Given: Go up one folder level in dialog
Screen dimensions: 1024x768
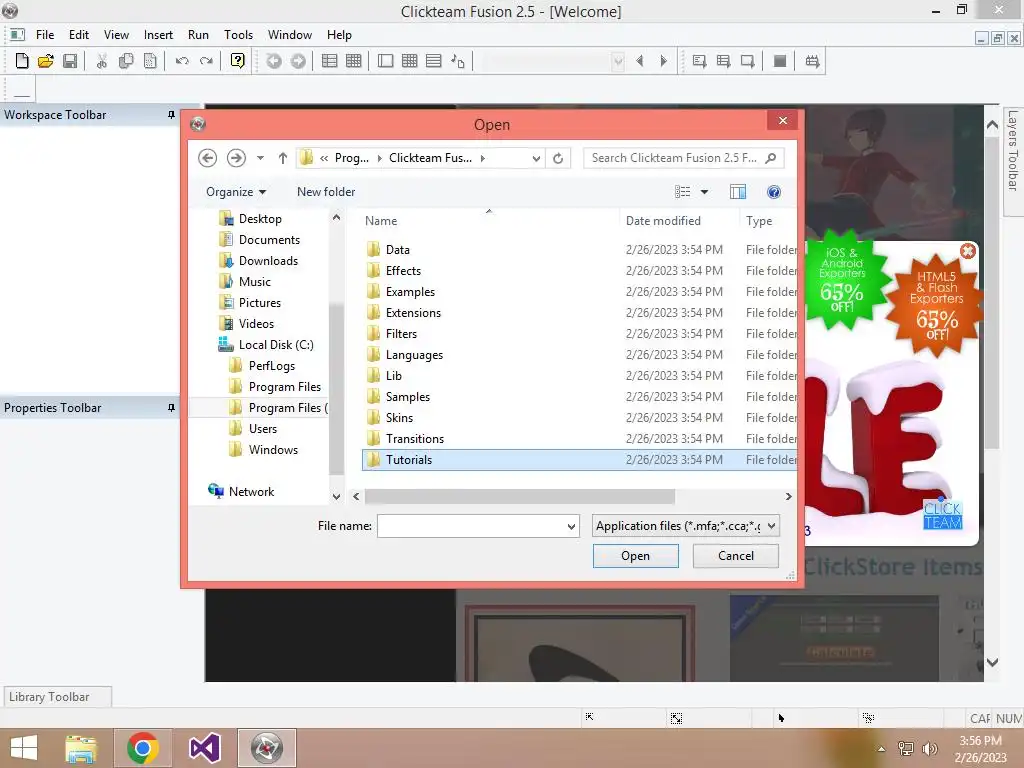Looking at the screenshot, I should (283, 158).
